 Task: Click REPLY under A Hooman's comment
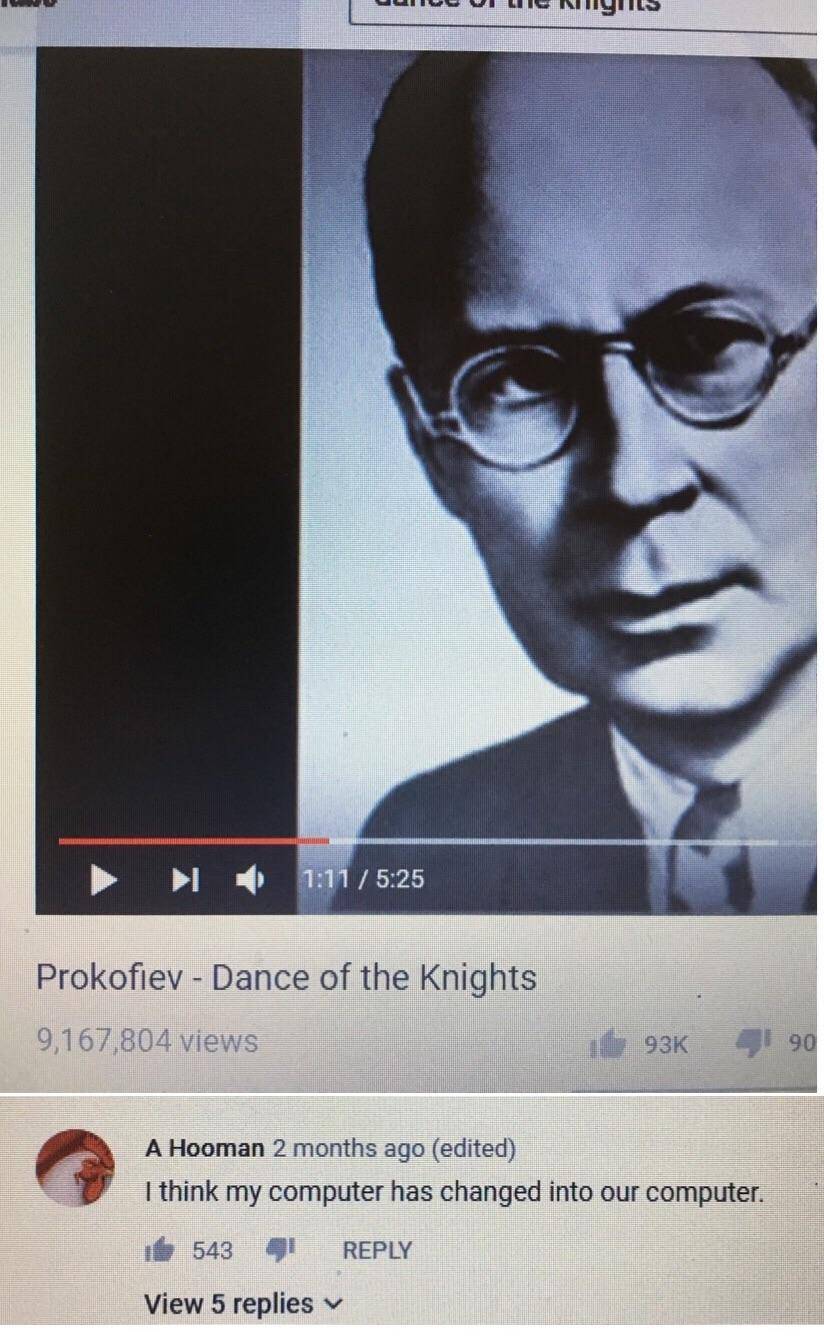pyautogui.click(x=377, y=1250)
